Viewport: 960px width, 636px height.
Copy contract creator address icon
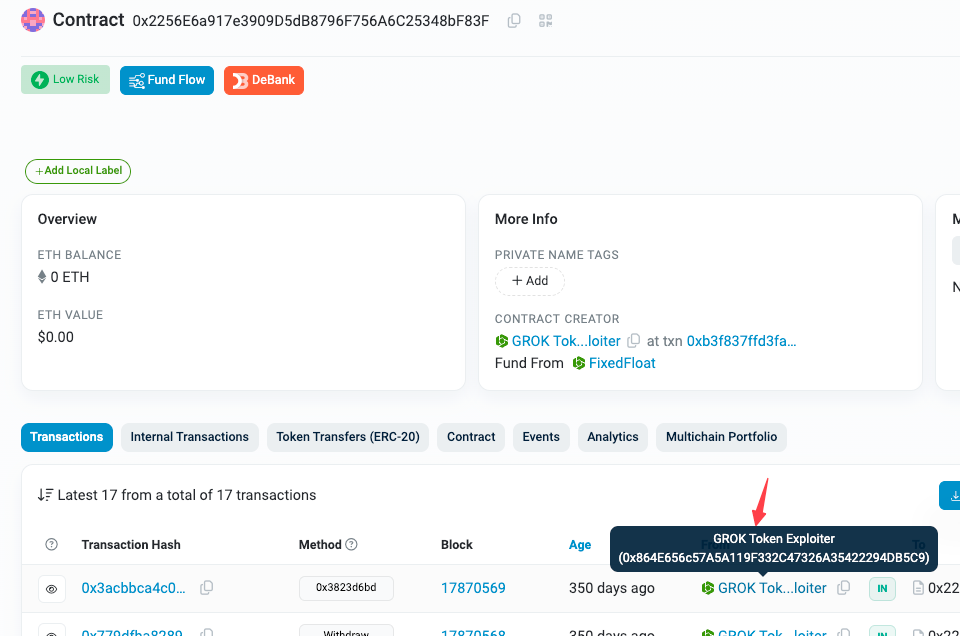click(634, 340)
